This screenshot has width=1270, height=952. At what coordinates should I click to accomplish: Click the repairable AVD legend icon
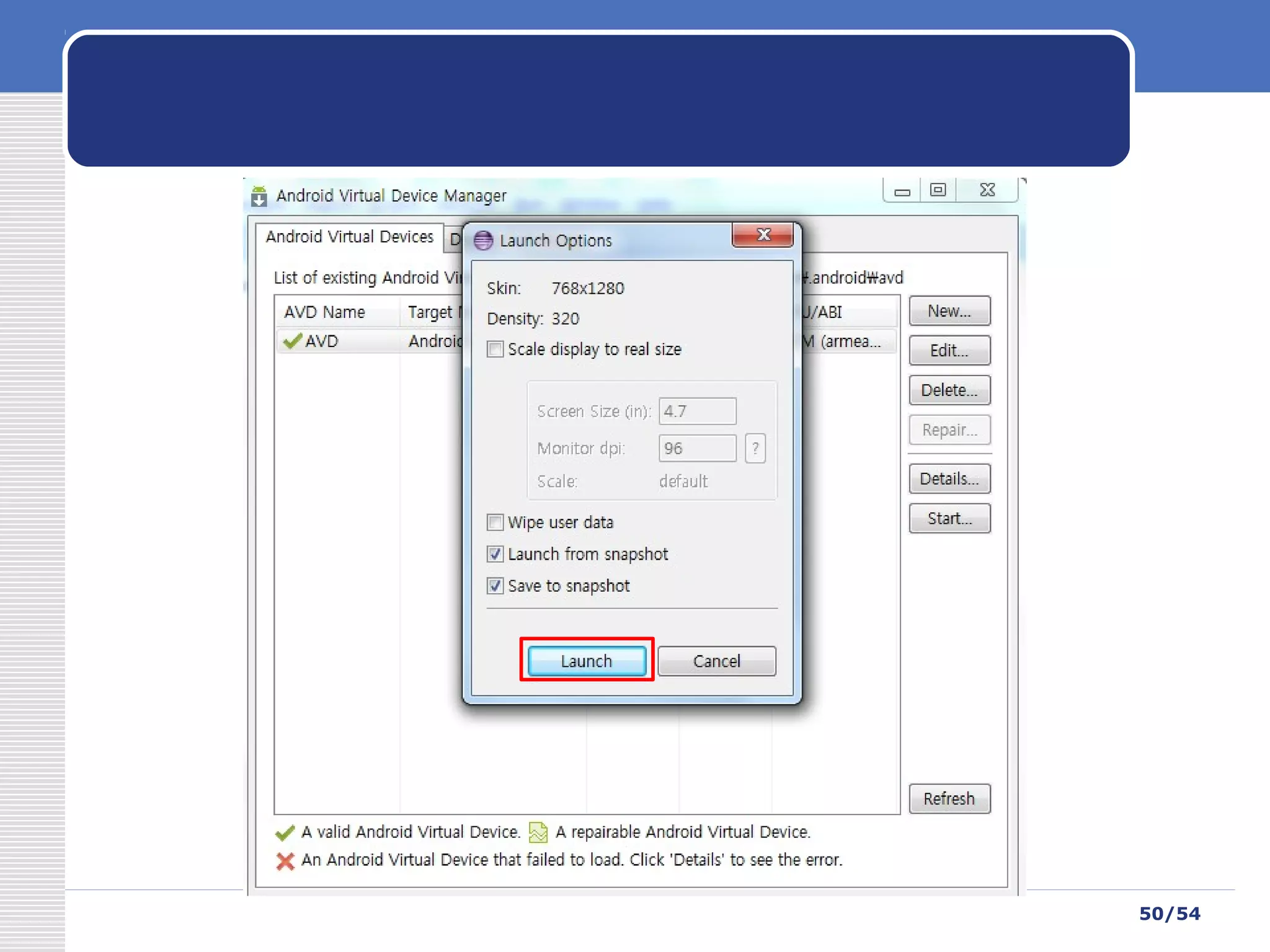[x=538, y=832]
